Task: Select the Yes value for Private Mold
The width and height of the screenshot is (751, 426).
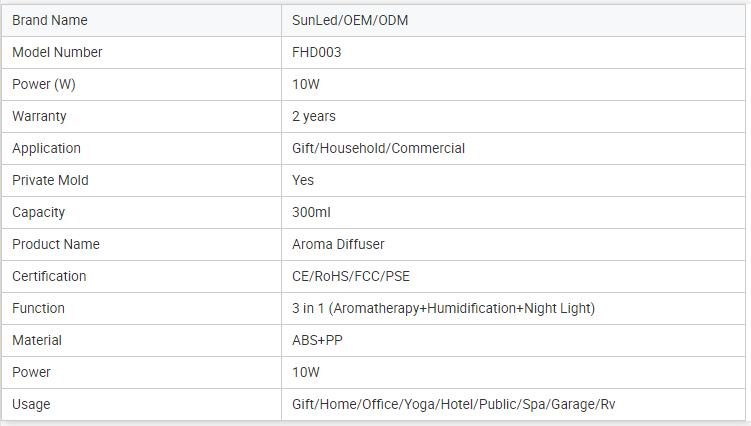Action: (x=302, y=180)
